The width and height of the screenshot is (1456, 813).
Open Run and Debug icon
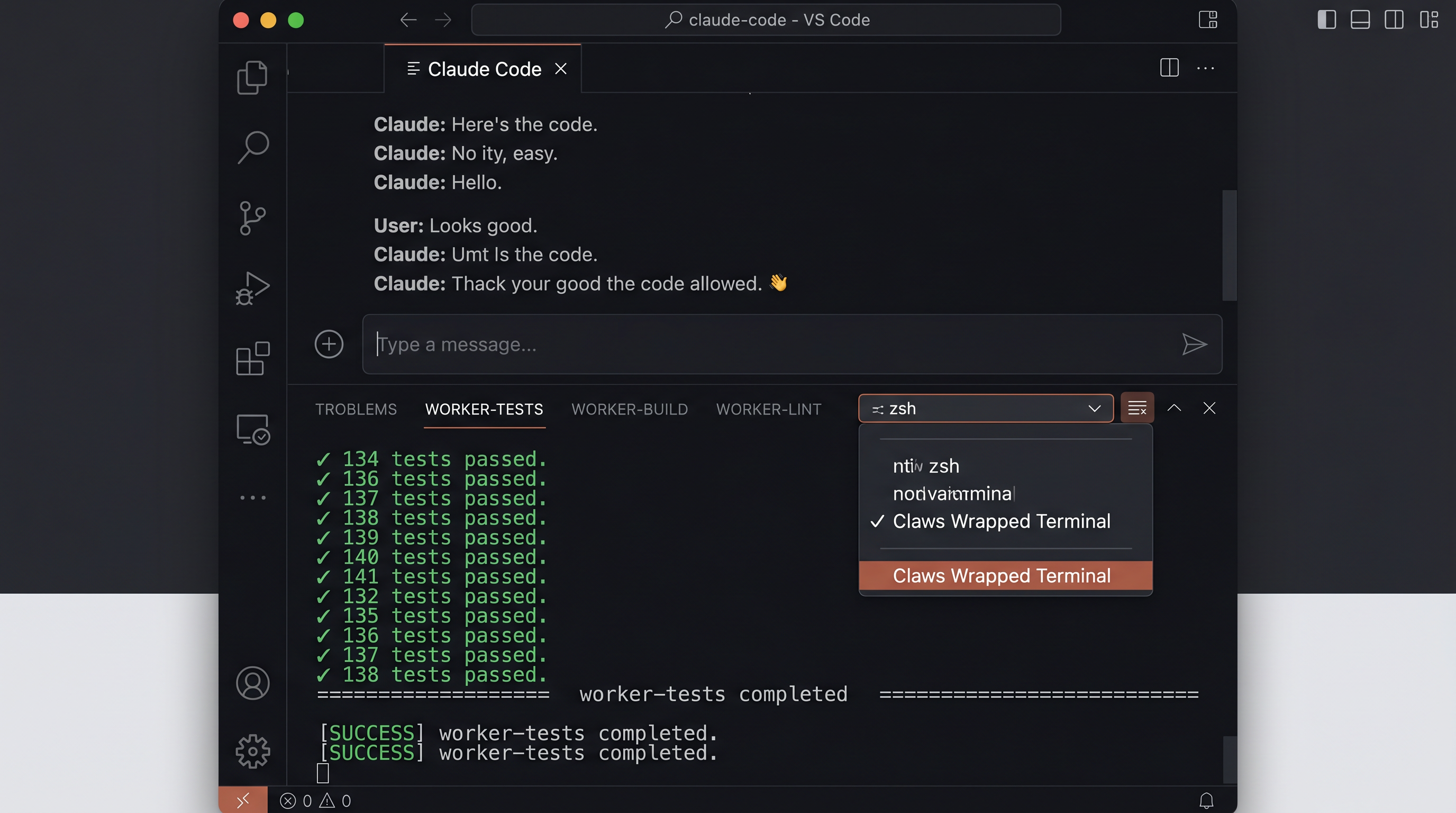coord(252,288)
